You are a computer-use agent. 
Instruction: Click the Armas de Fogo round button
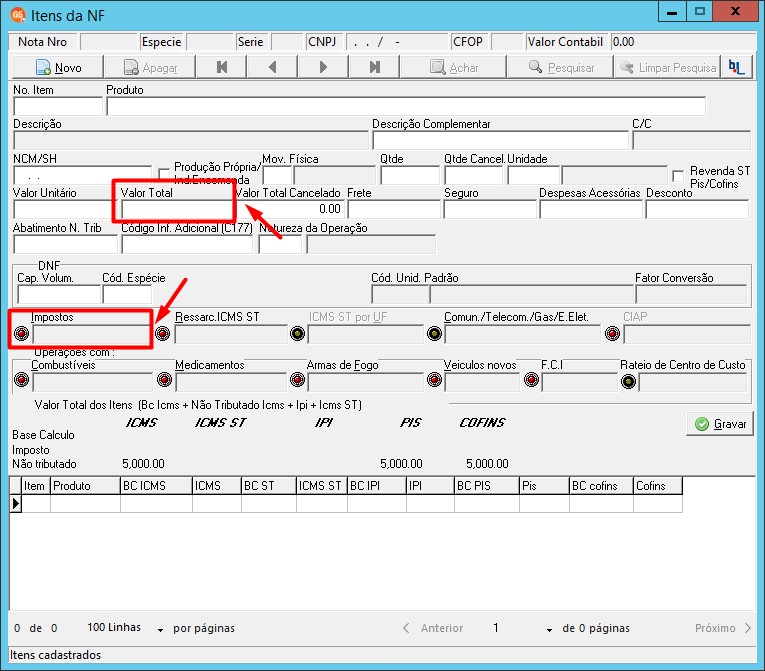[298, 380]
